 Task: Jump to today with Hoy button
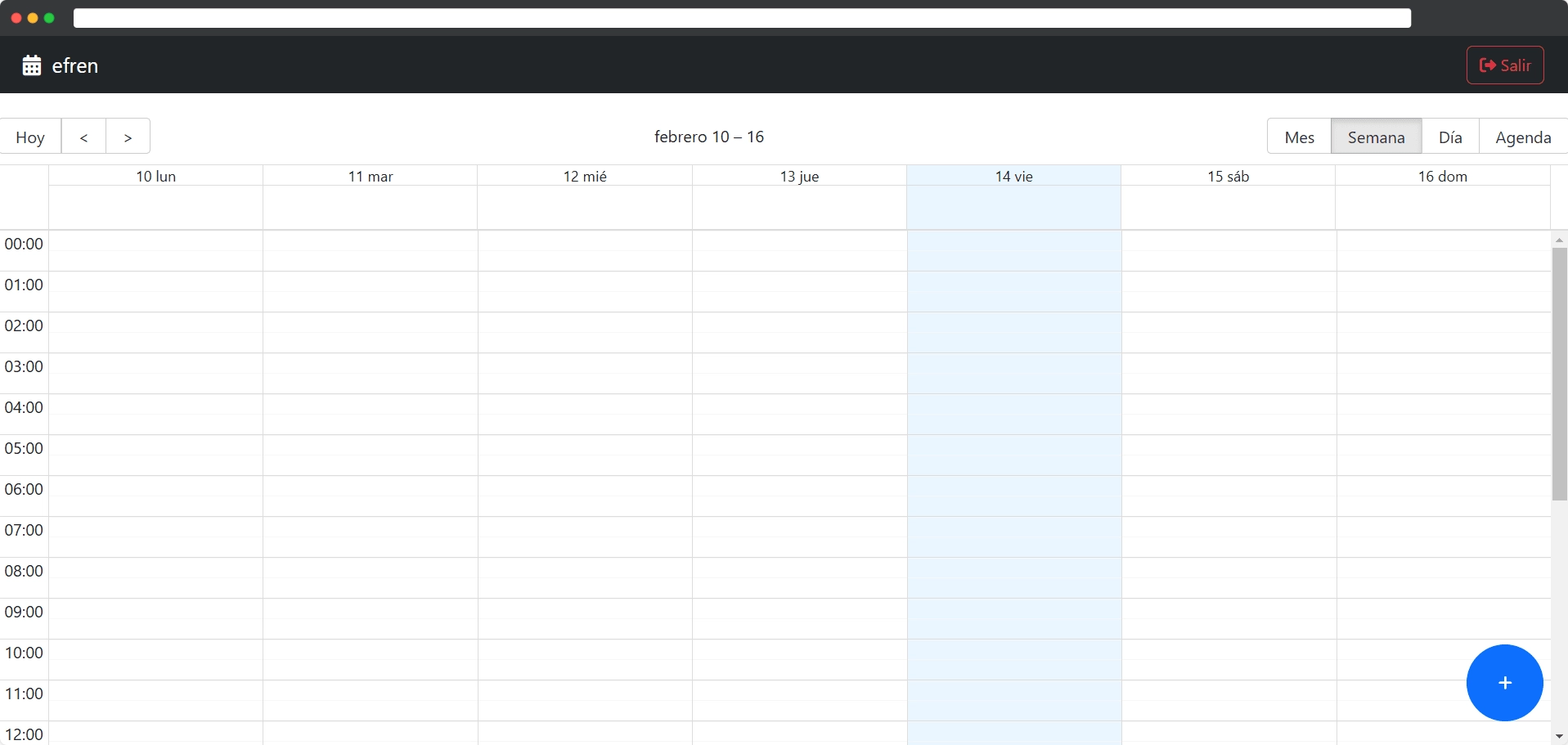tap(30, 137)
